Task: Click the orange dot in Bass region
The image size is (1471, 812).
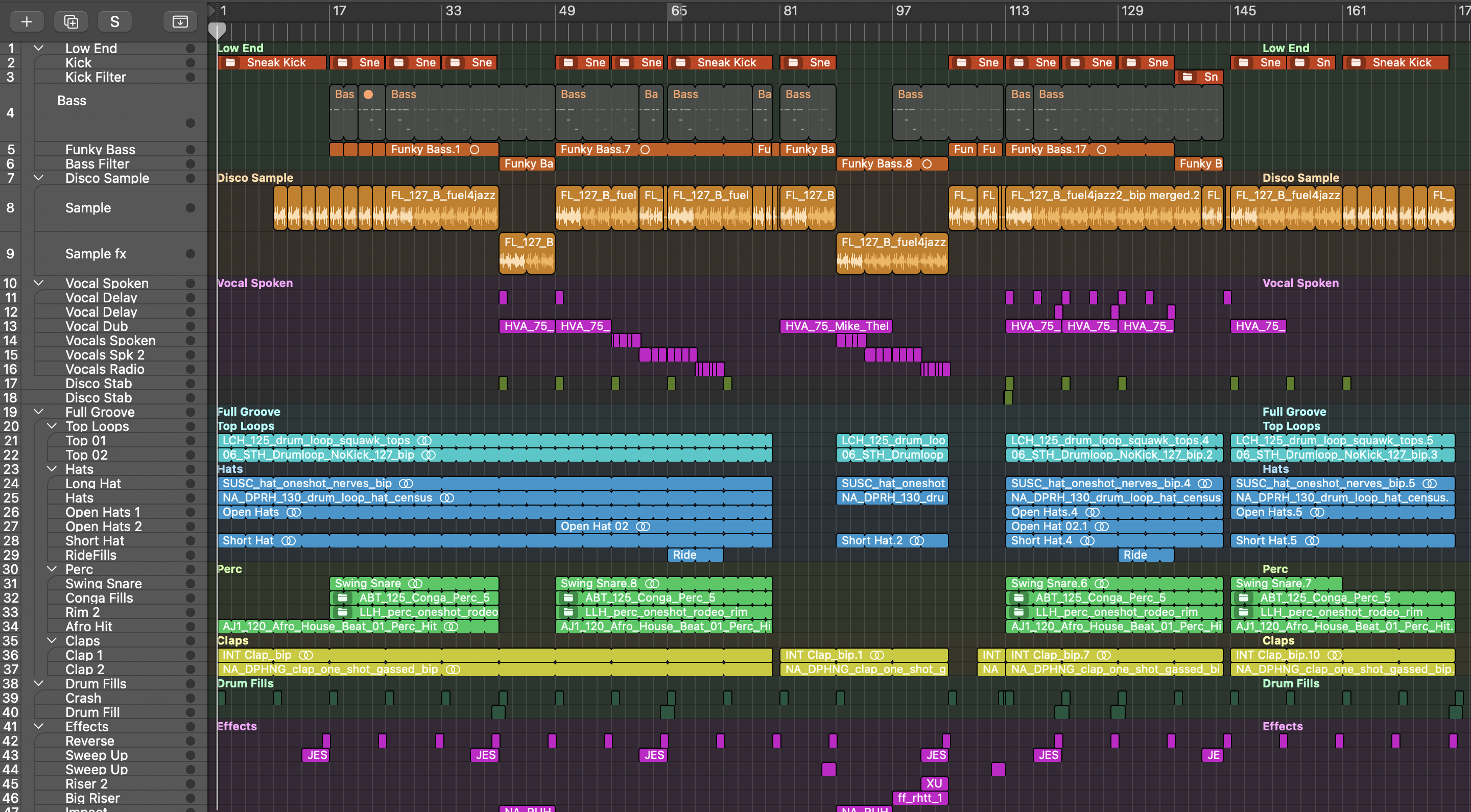Action: pyautogui.click(x=368, y=95)
